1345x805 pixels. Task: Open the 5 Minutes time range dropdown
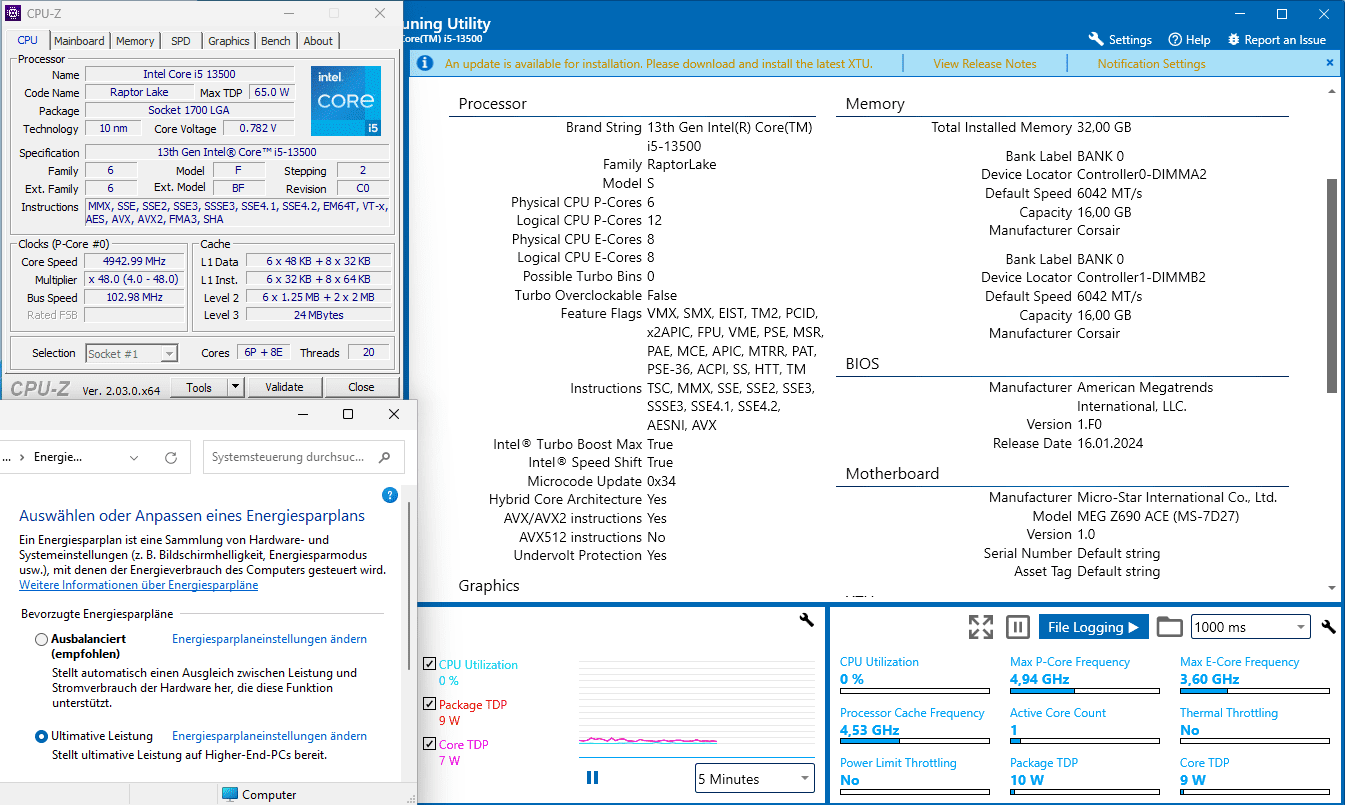(756, 779)
